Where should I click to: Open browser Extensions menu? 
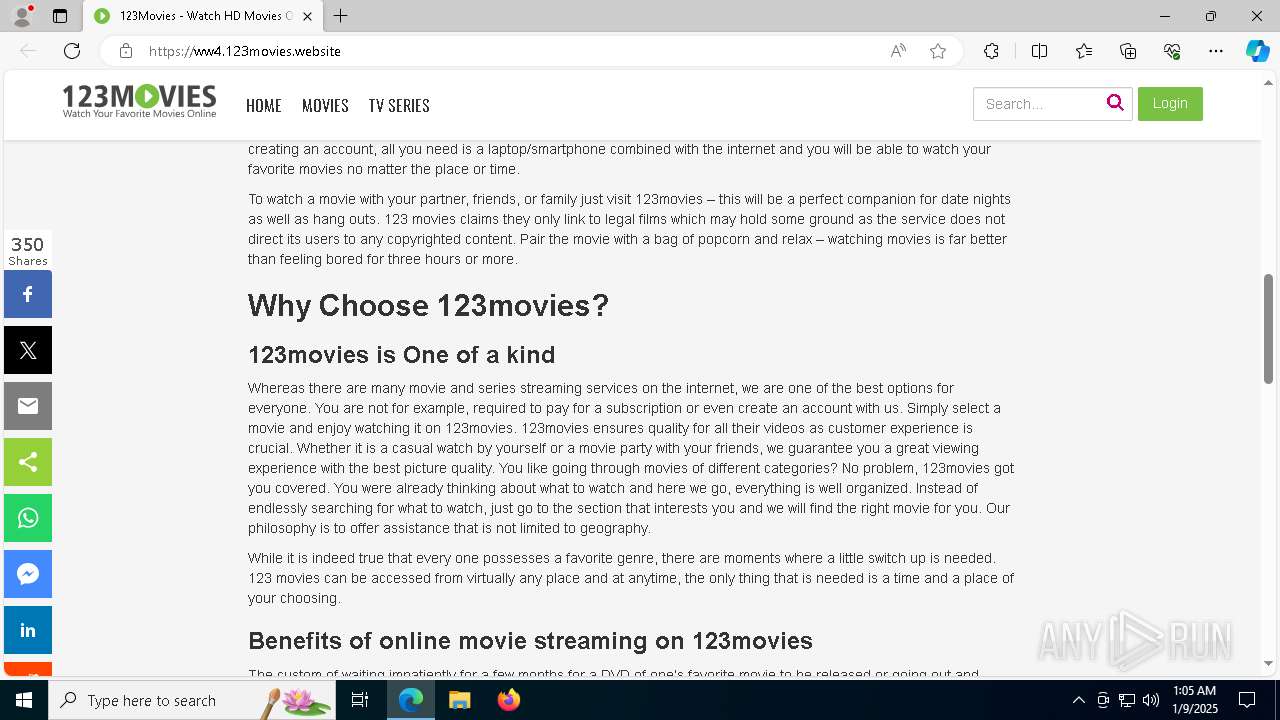click(x=991, y=51)
